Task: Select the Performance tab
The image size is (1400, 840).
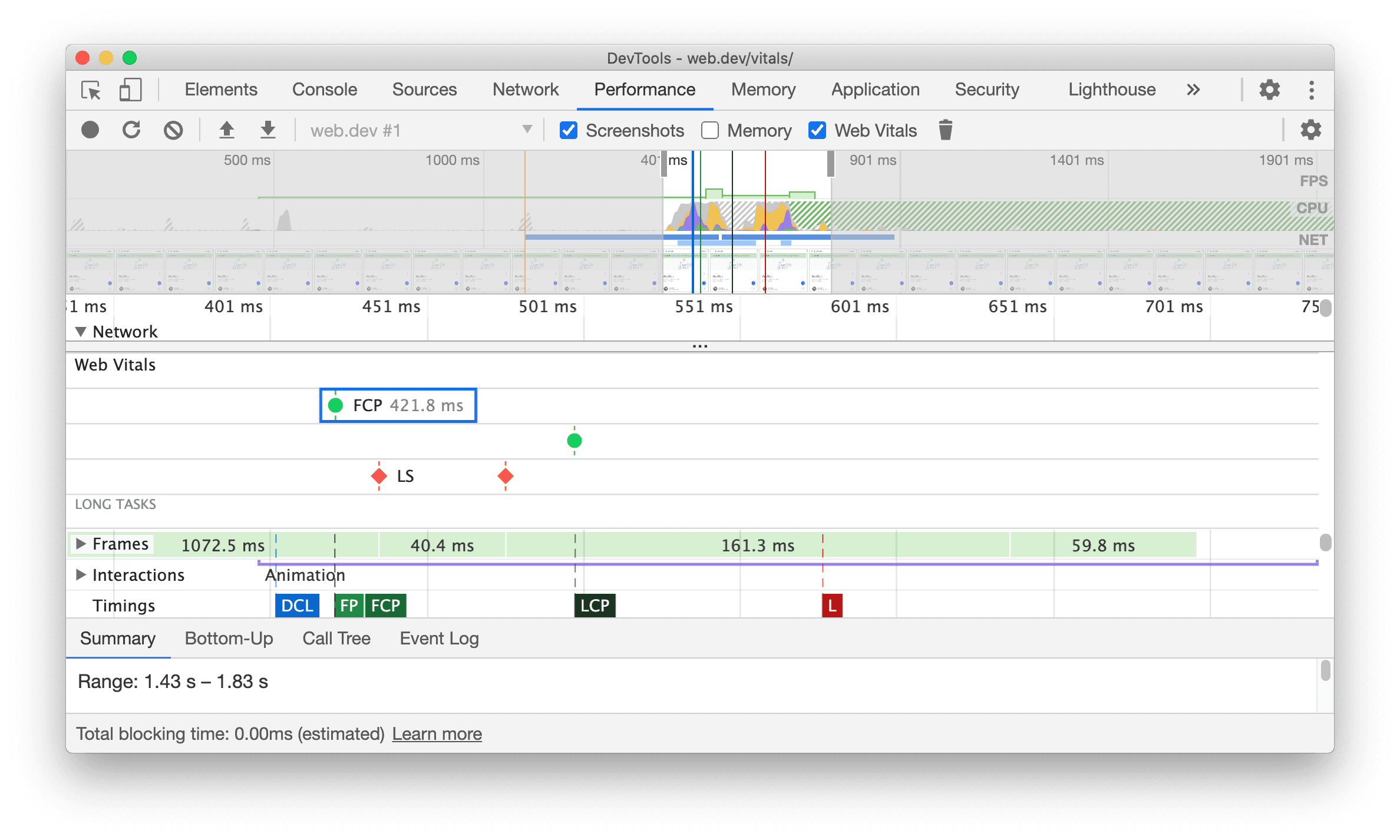Action: point(645,89)
